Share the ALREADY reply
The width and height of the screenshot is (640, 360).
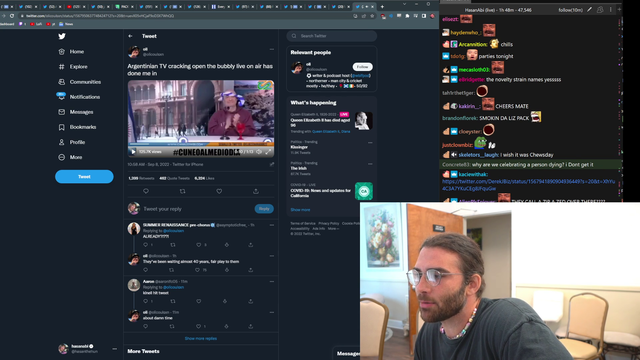point(251,245)
